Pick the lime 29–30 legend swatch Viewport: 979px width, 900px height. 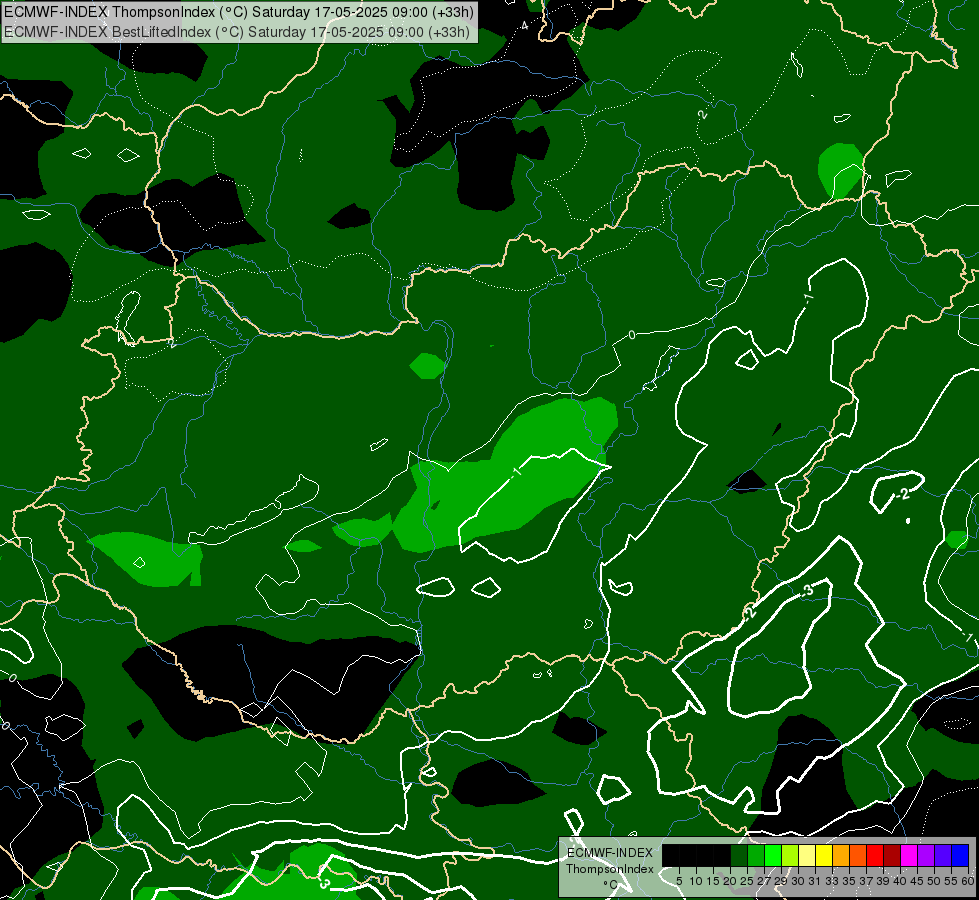click(790, 855)
